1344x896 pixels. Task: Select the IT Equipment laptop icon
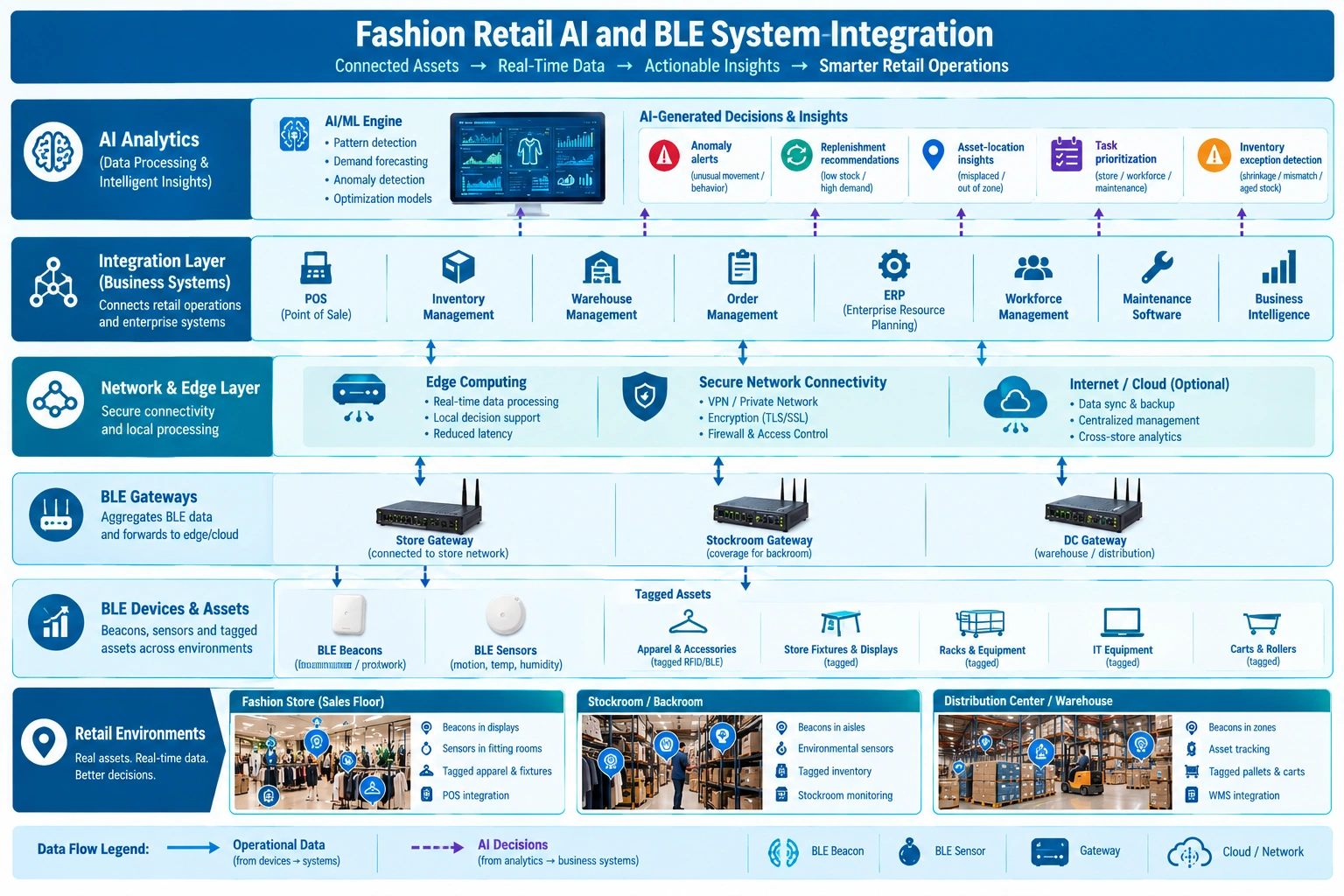point(1123,623)
